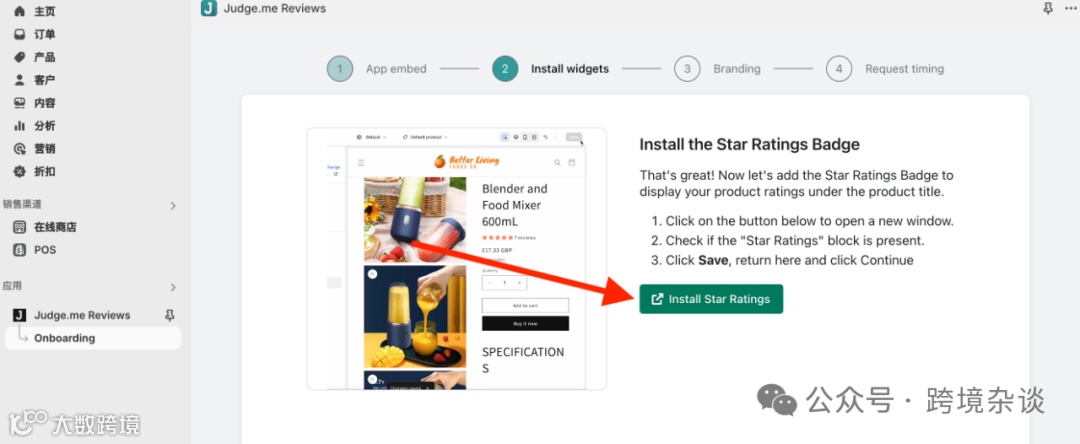Click the text 'Check if the "Star Ratings" block is present'
Image resolution: width=1080 pixels, height=444 pixels.
pyautogui.click(x=795, y=241)
